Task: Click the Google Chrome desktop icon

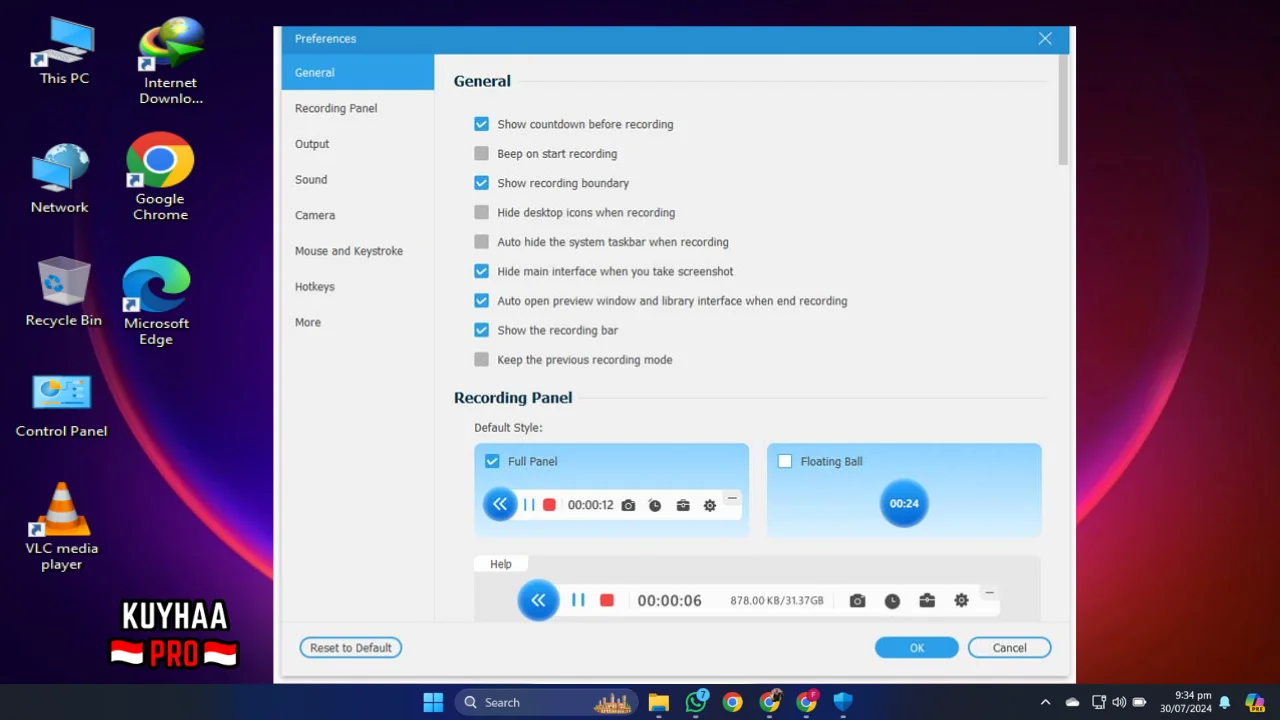Action: click(160, 177)
